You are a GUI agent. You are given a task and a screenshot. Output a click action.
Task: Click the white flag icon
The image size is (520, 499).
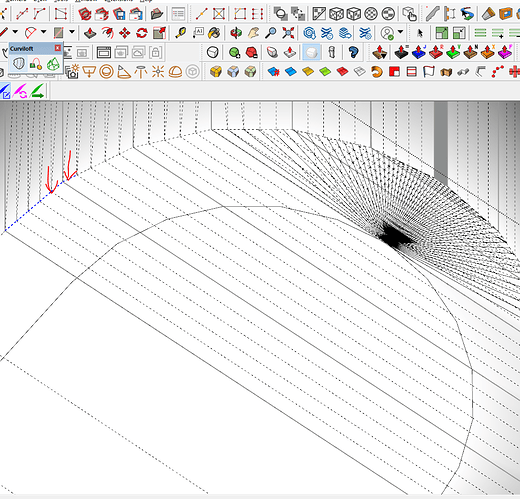point(429,72)
